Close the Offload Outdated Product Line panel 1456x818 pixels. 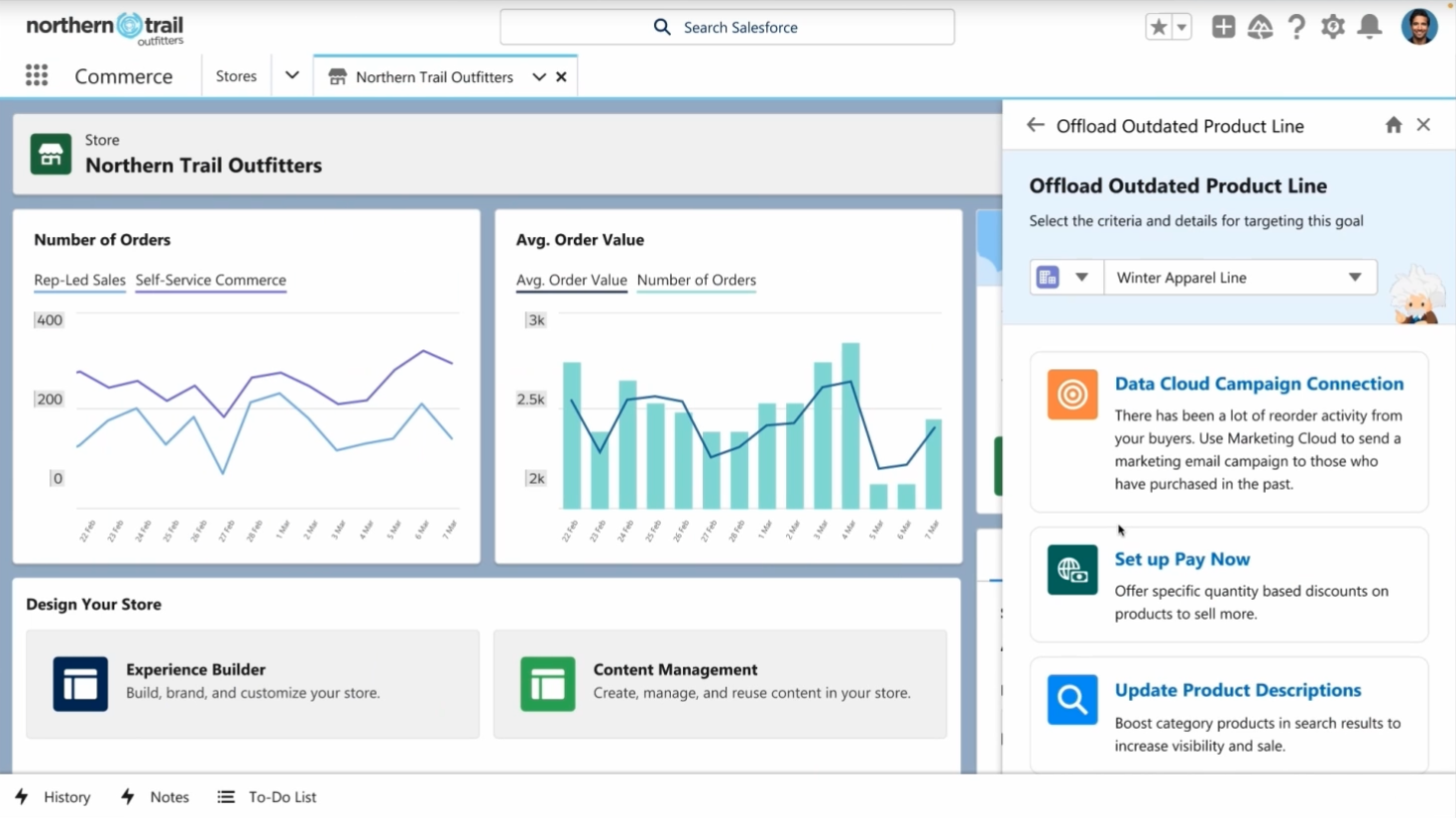[x=1423, y=125]
